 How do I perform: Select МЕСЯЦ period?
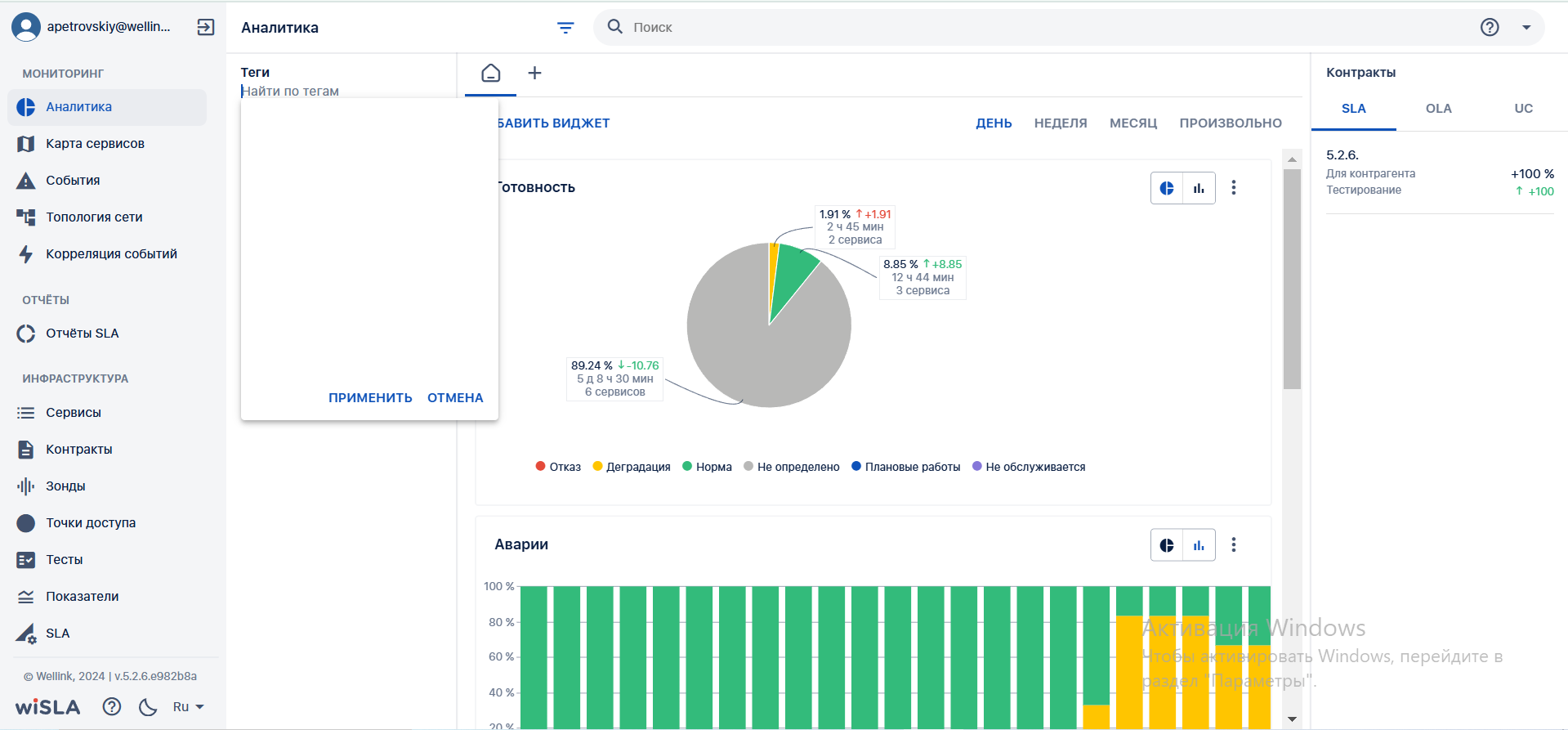pyautogui.click(x=1133, y=123)
